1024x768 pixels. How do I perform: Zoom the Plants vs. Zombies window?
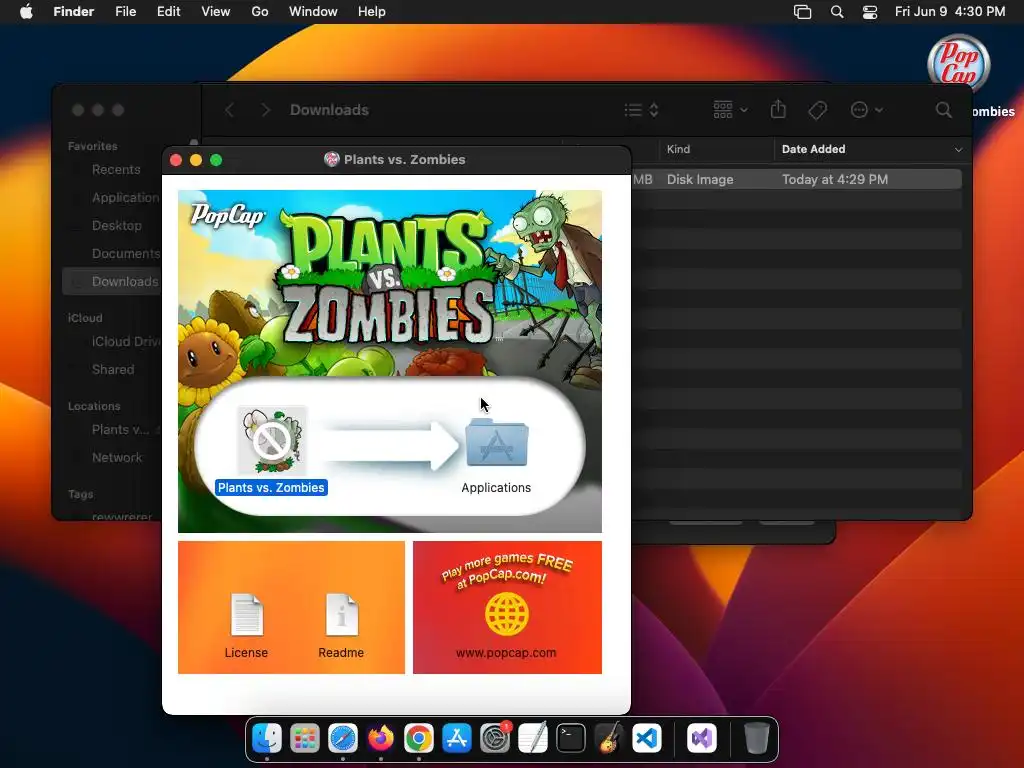pyautogui.click(x=216, y=160)
